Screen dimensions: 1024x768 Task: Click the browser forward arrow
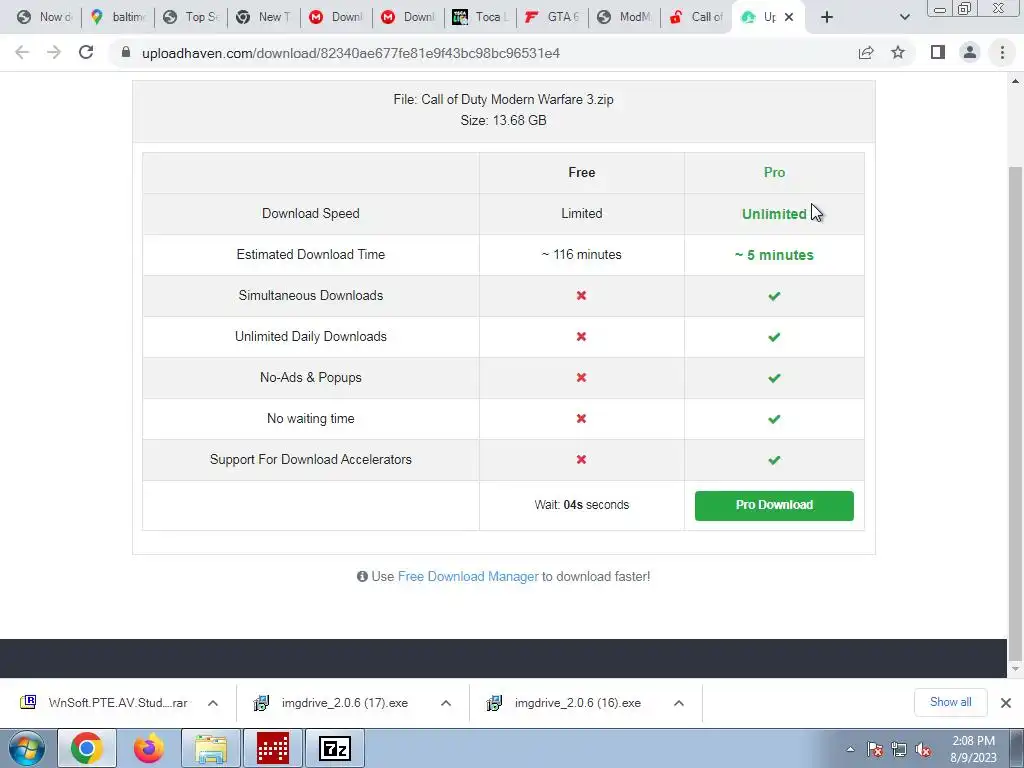click(x=54, y=52)
